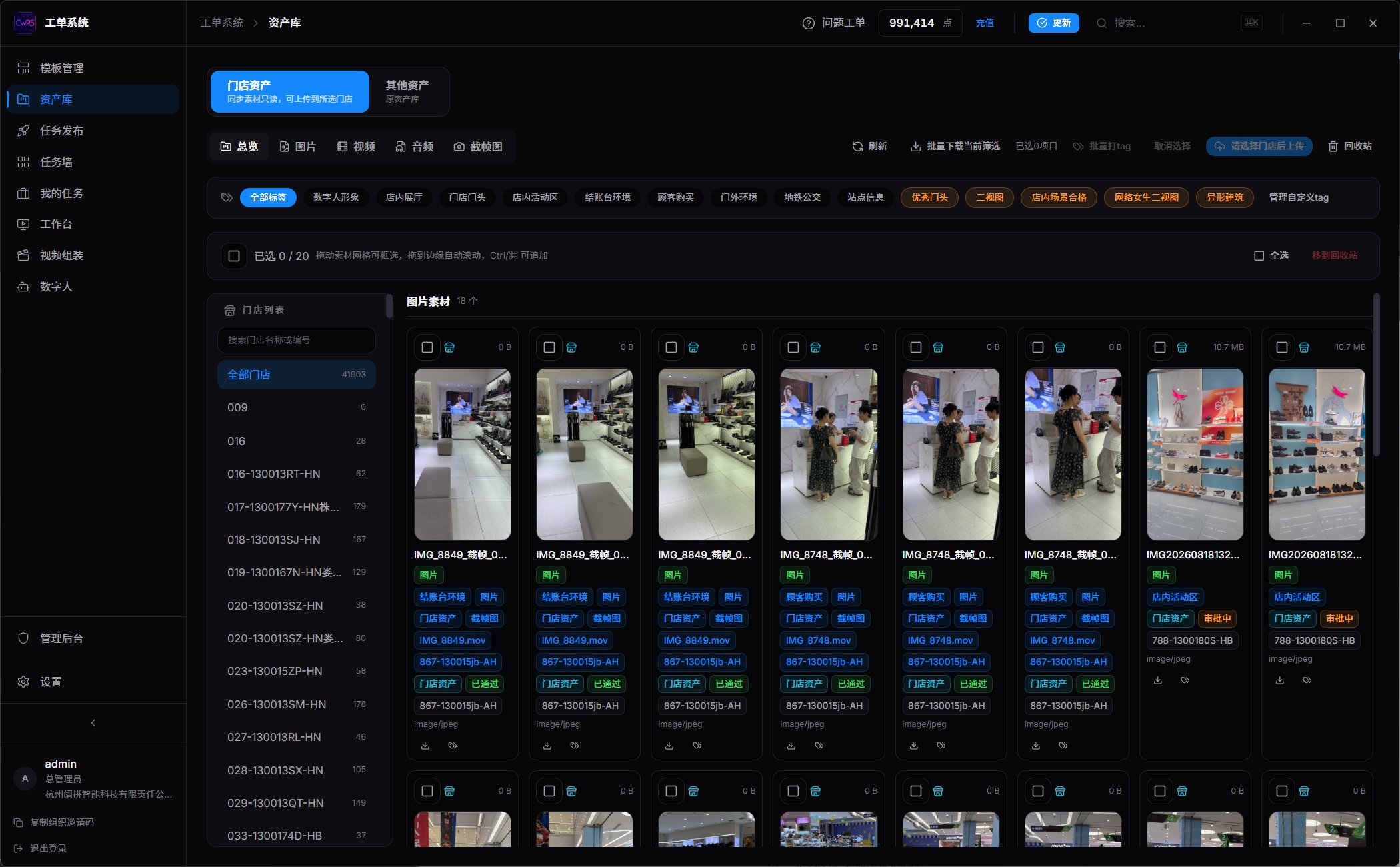Click the 刷新 refresh button
The height and width of the screenshot is (867, 1400).
pos(869,146)
